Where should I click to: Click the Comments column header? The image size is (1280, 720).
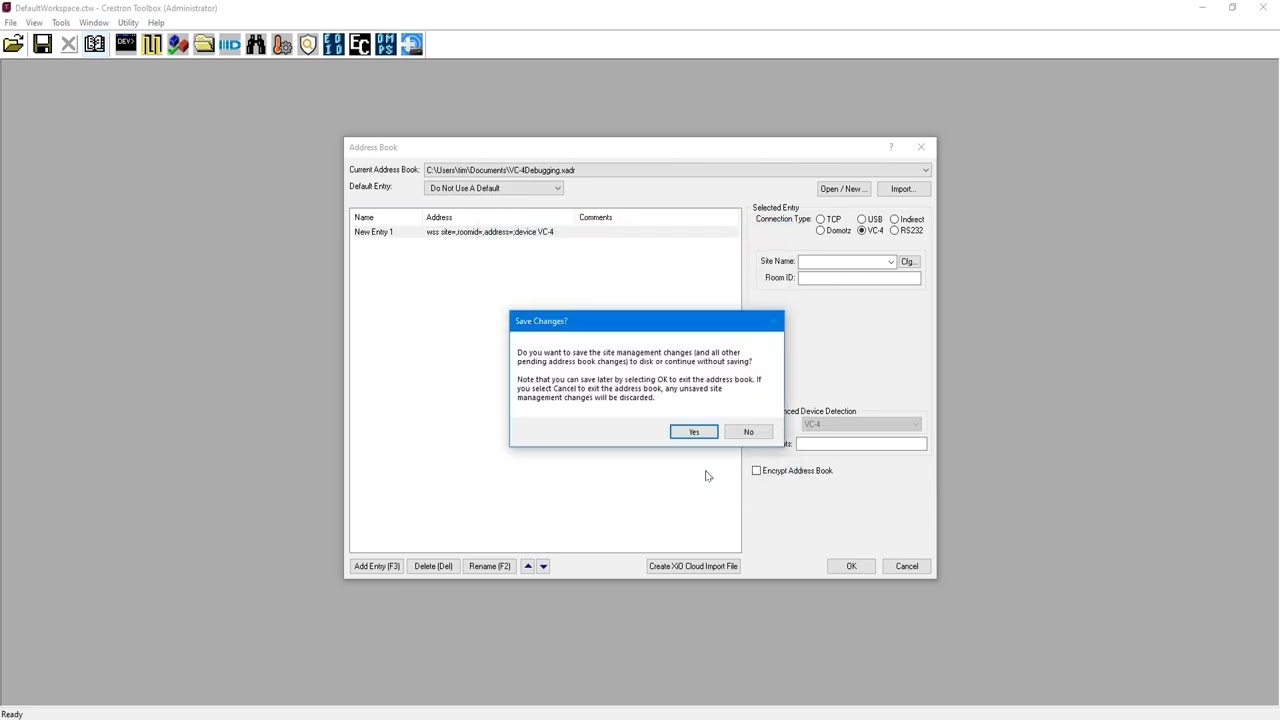point(658,217)
